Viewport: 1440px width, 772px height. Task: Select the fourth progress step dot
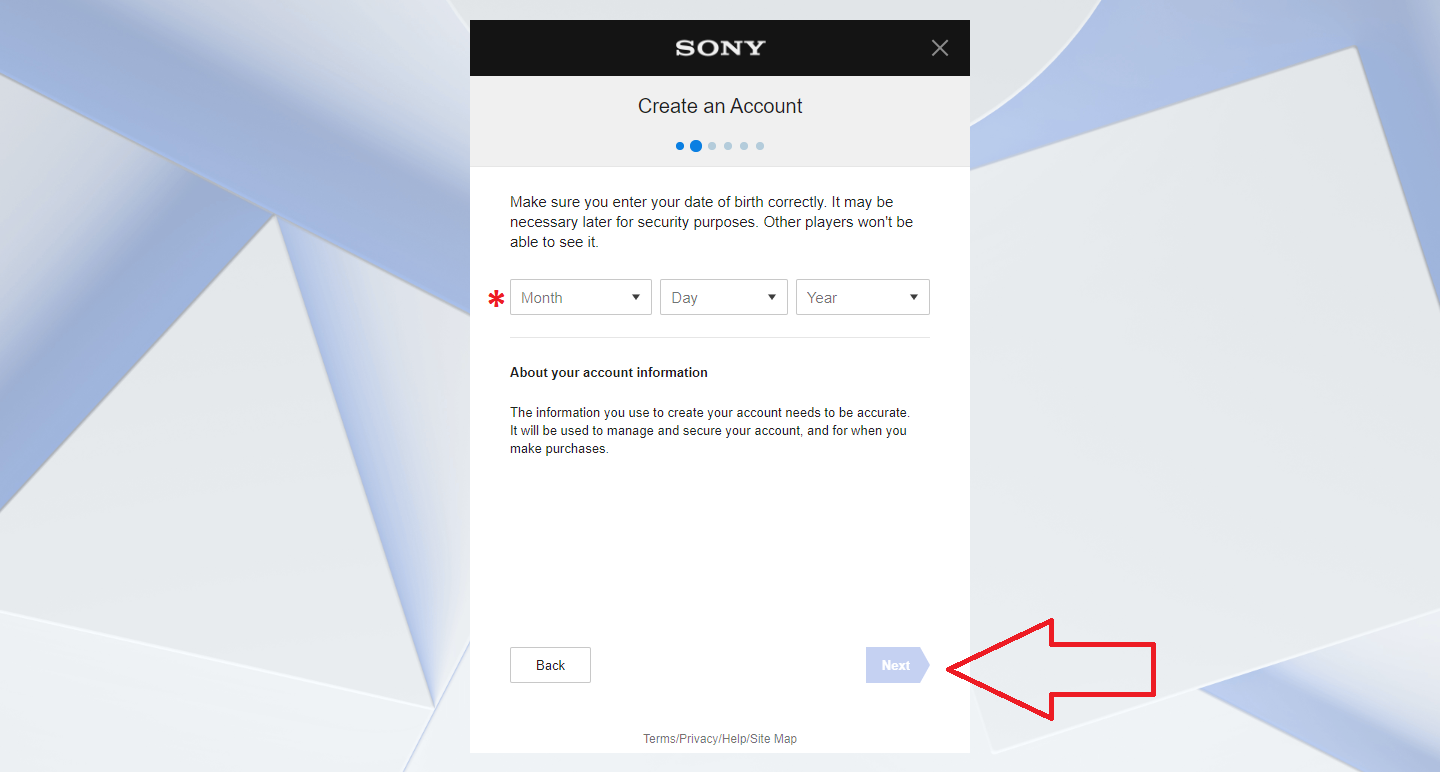728,146
